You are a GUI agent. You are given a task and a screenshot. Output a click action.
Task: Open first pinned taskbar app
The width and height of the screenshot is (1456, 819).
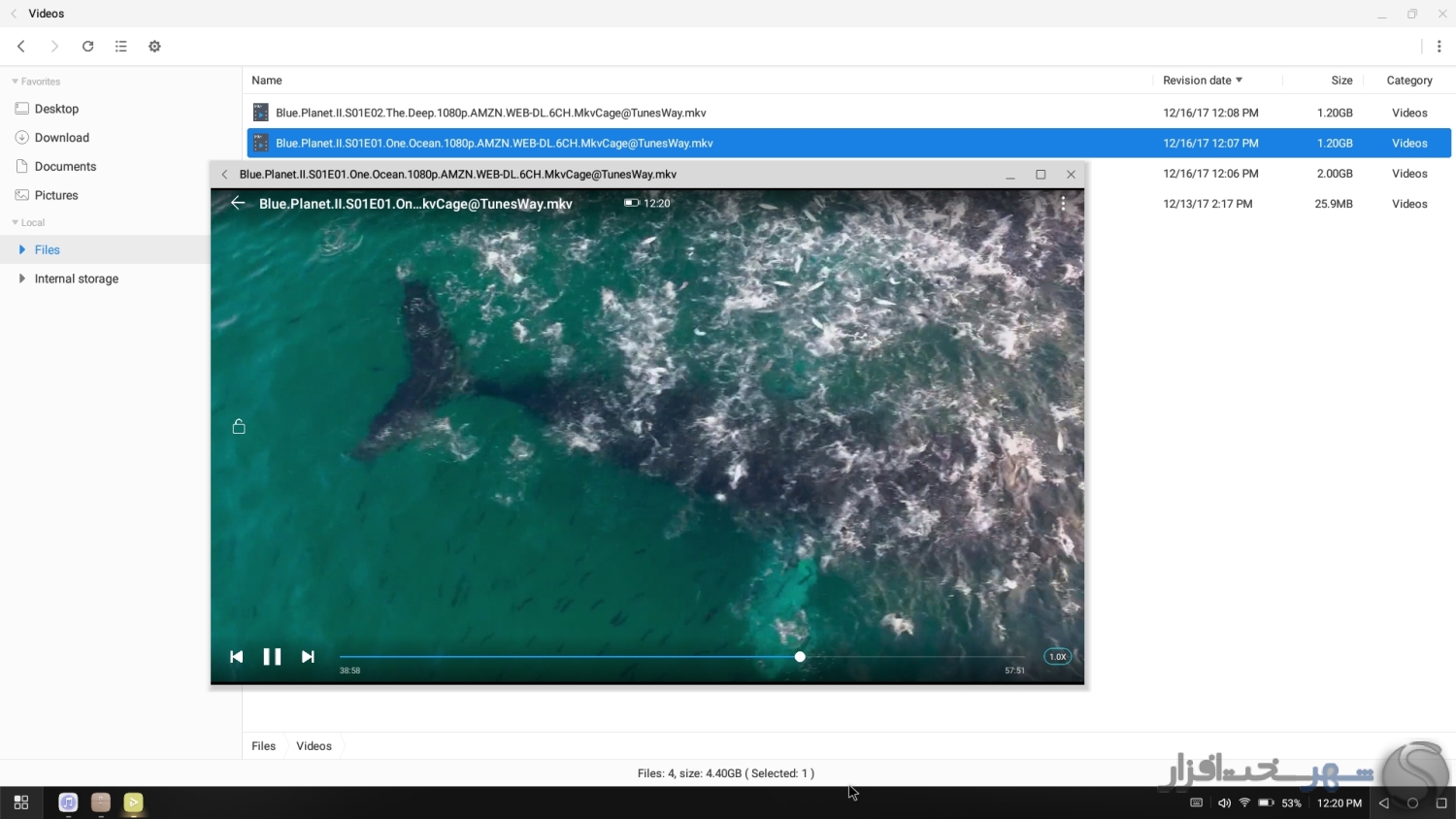pos(68,803)
